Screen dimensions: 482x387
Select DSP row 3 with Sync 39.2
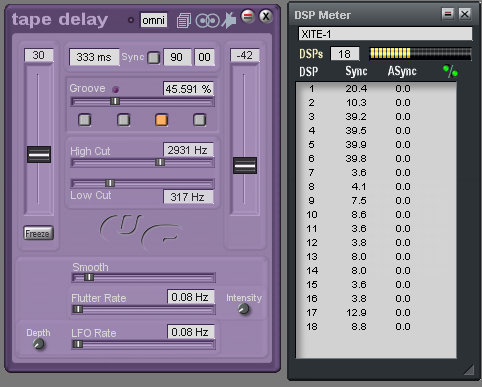click(376, 117)
